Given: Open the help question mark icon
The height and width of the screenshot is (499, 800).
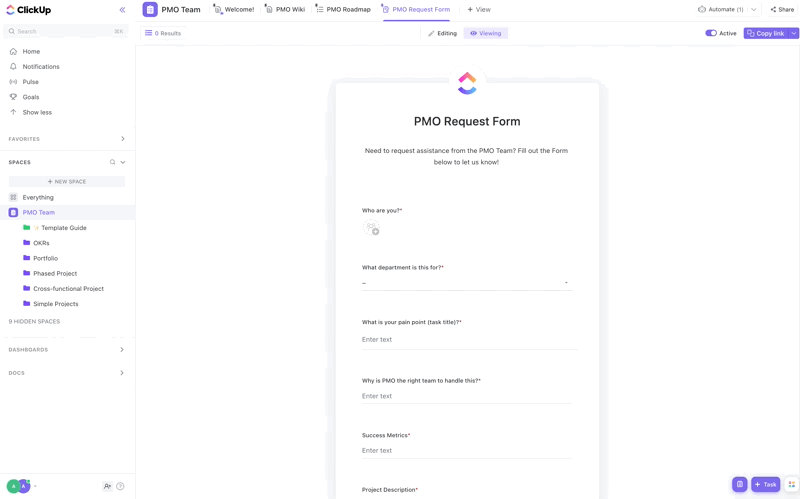Looking at the screenshot, I should pyautogui.click(x=120, y=486).
